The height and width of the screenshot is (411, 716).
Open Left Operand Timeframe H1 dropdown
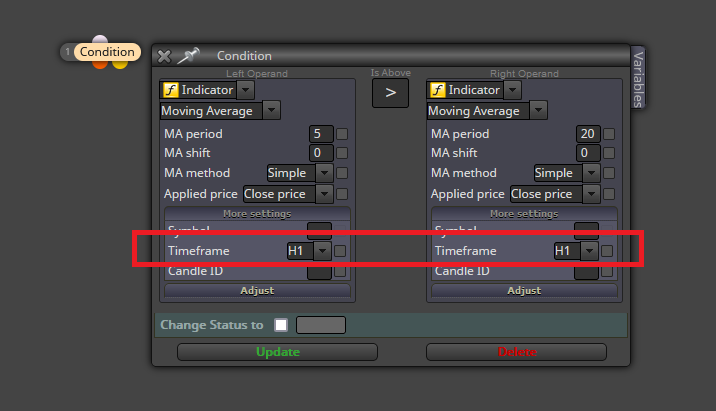(x=322, y=251)
